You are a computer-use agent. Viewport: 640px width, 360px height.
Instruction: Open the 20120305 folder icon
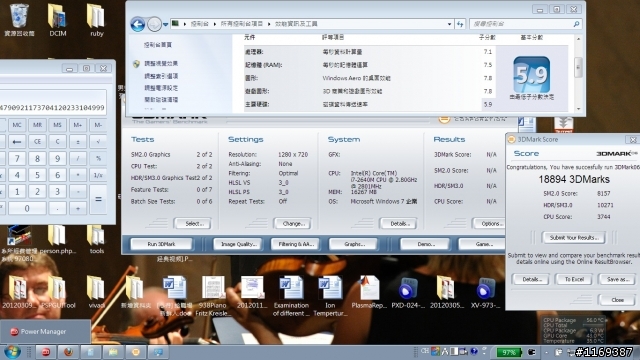[446, 292]
